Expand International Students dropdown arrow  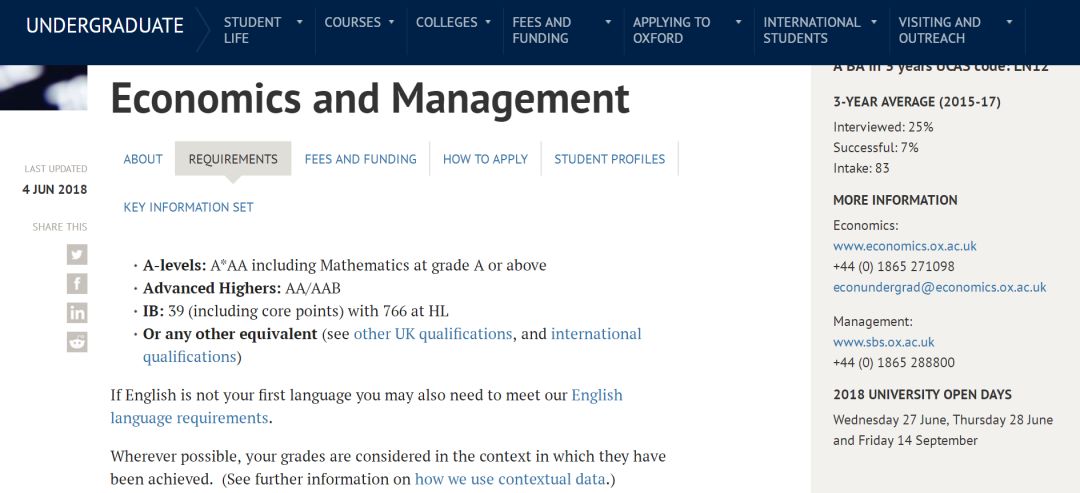(874, 22)
